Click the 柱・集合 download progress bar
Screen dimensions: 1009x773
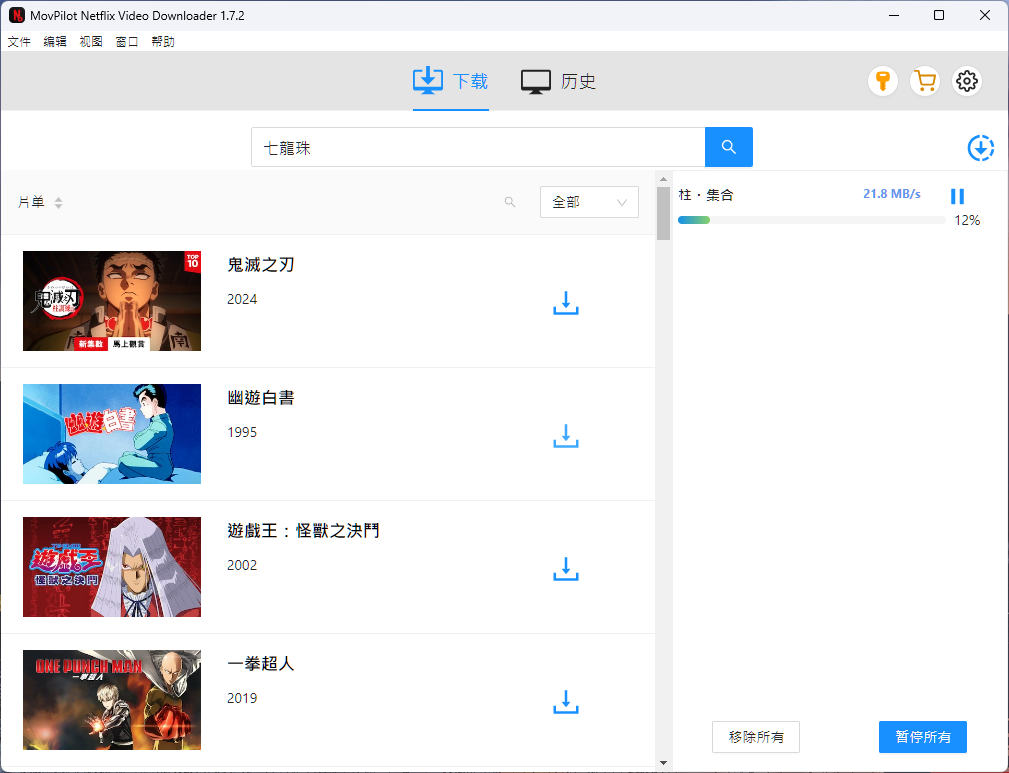click(x=811, y=220)
